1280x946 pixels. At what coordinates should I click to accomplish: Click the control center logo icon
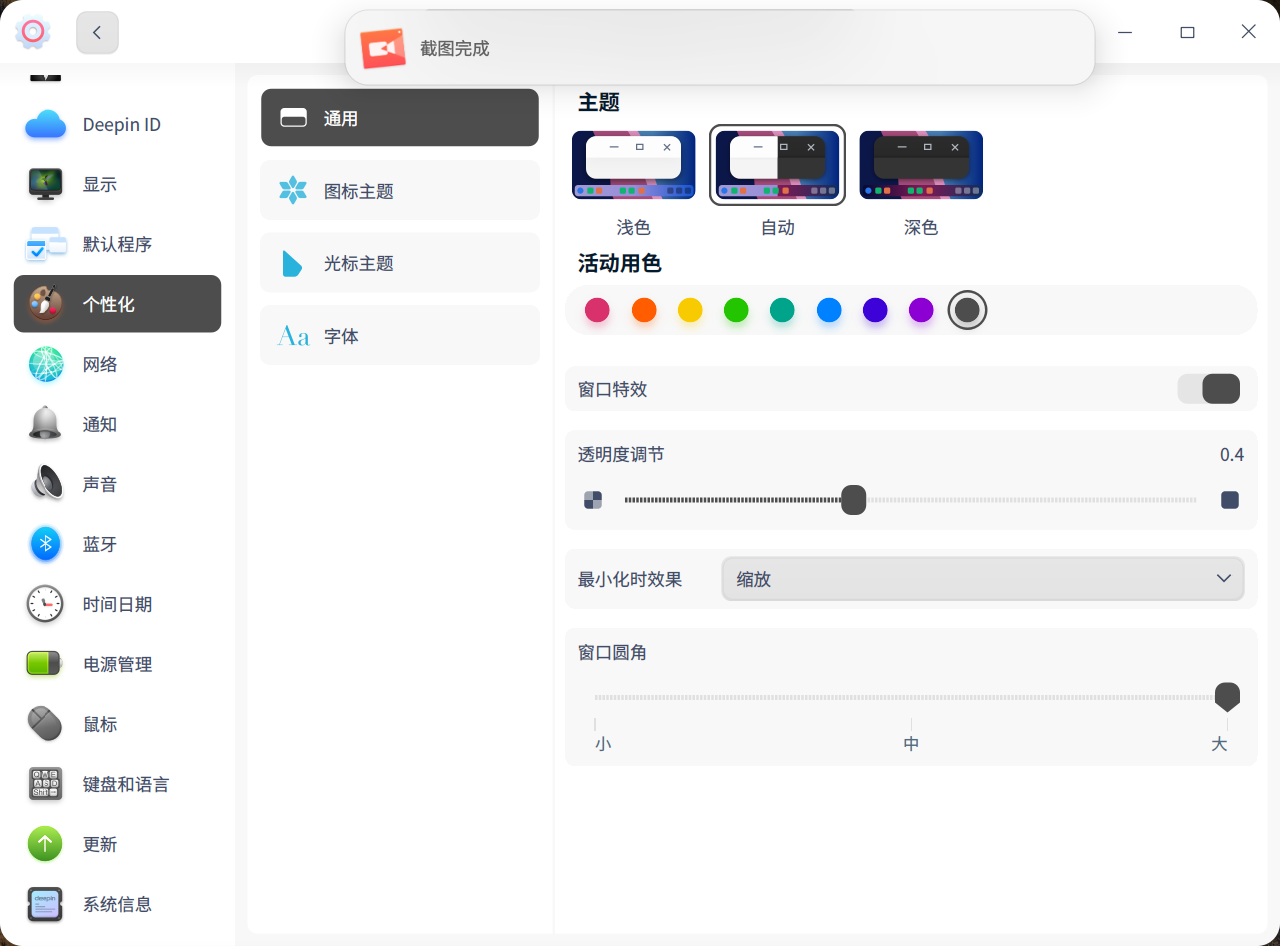pos(32,32)
